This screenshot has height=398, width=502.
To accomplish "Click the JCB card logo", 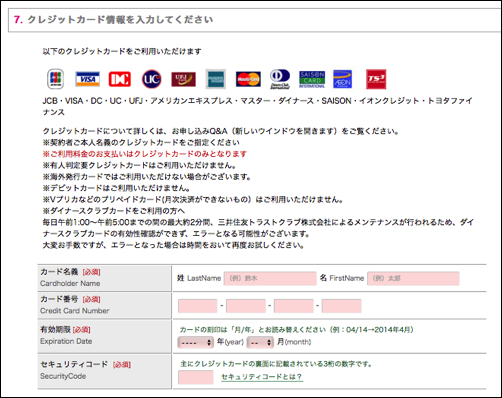I will click(56, 79).
